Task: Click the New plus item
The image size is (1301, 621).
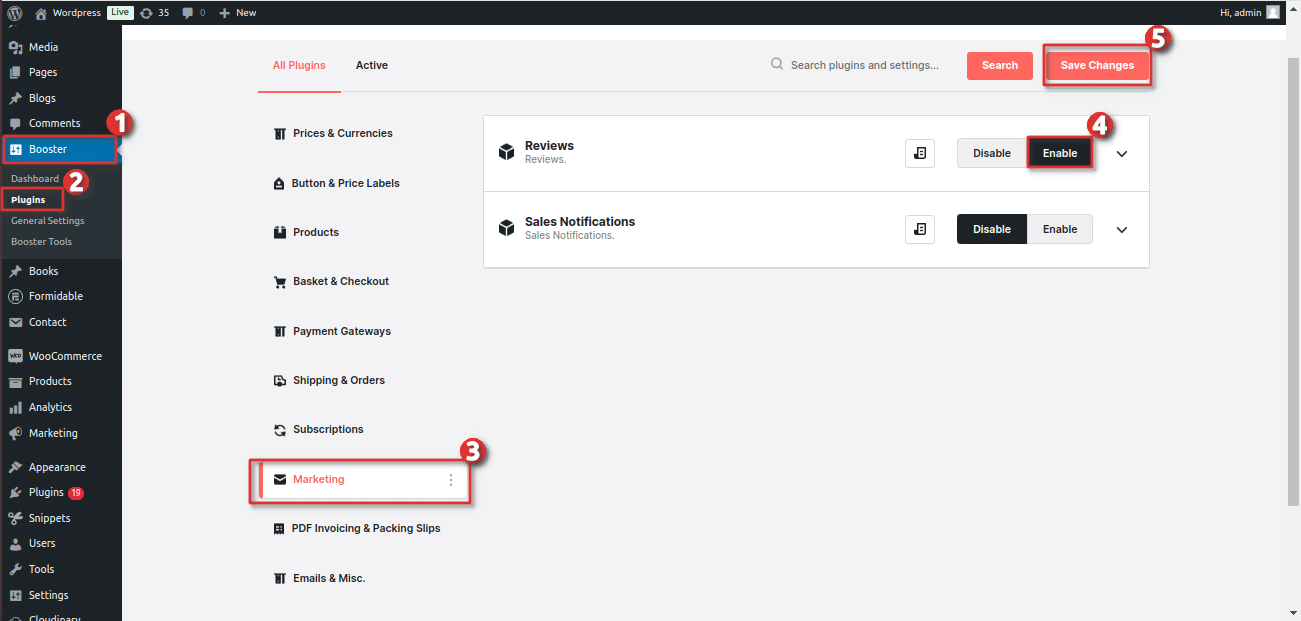Action: click(x=238, y=13)
